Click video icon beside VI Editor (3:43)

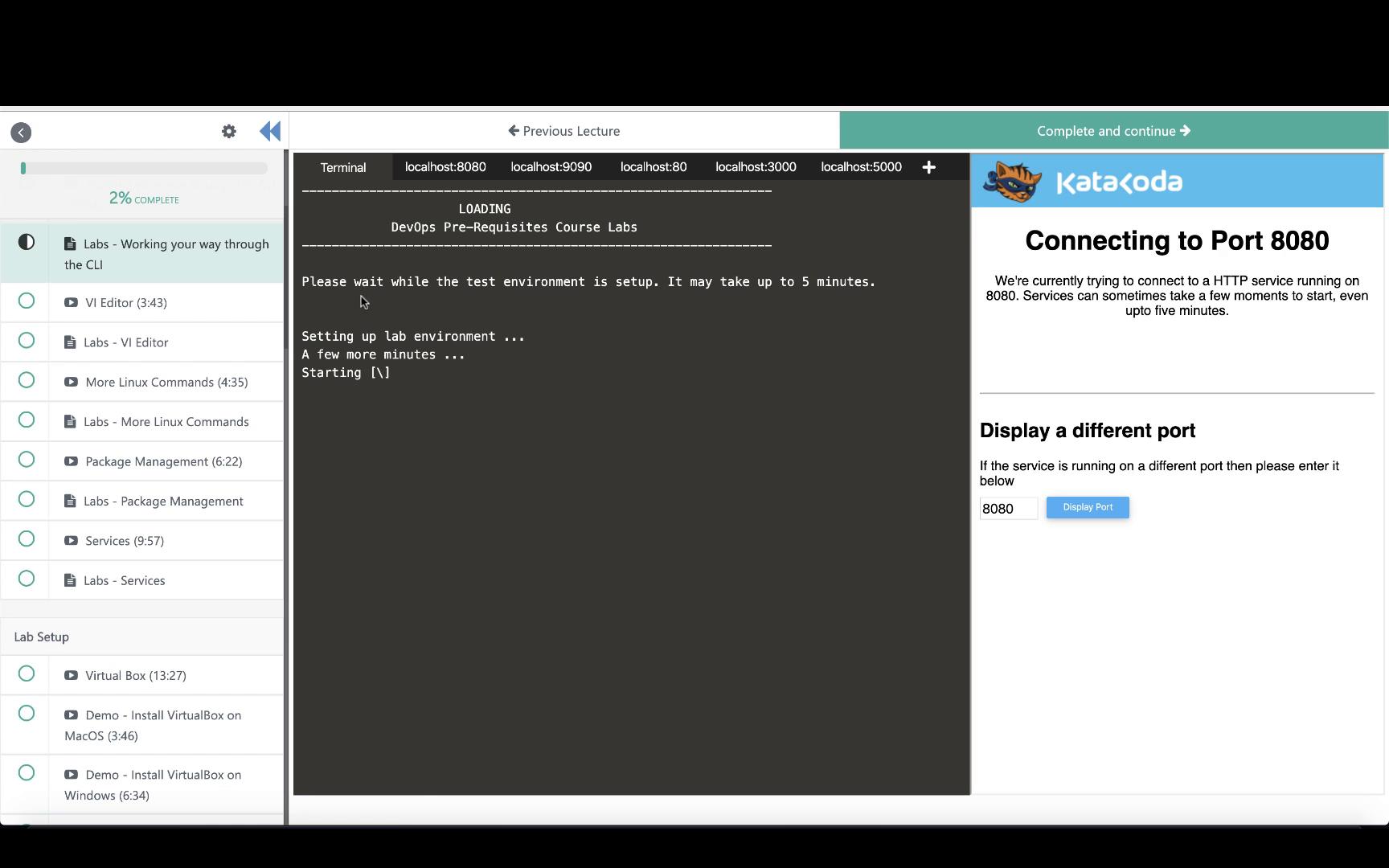click(x=71, y=303)
